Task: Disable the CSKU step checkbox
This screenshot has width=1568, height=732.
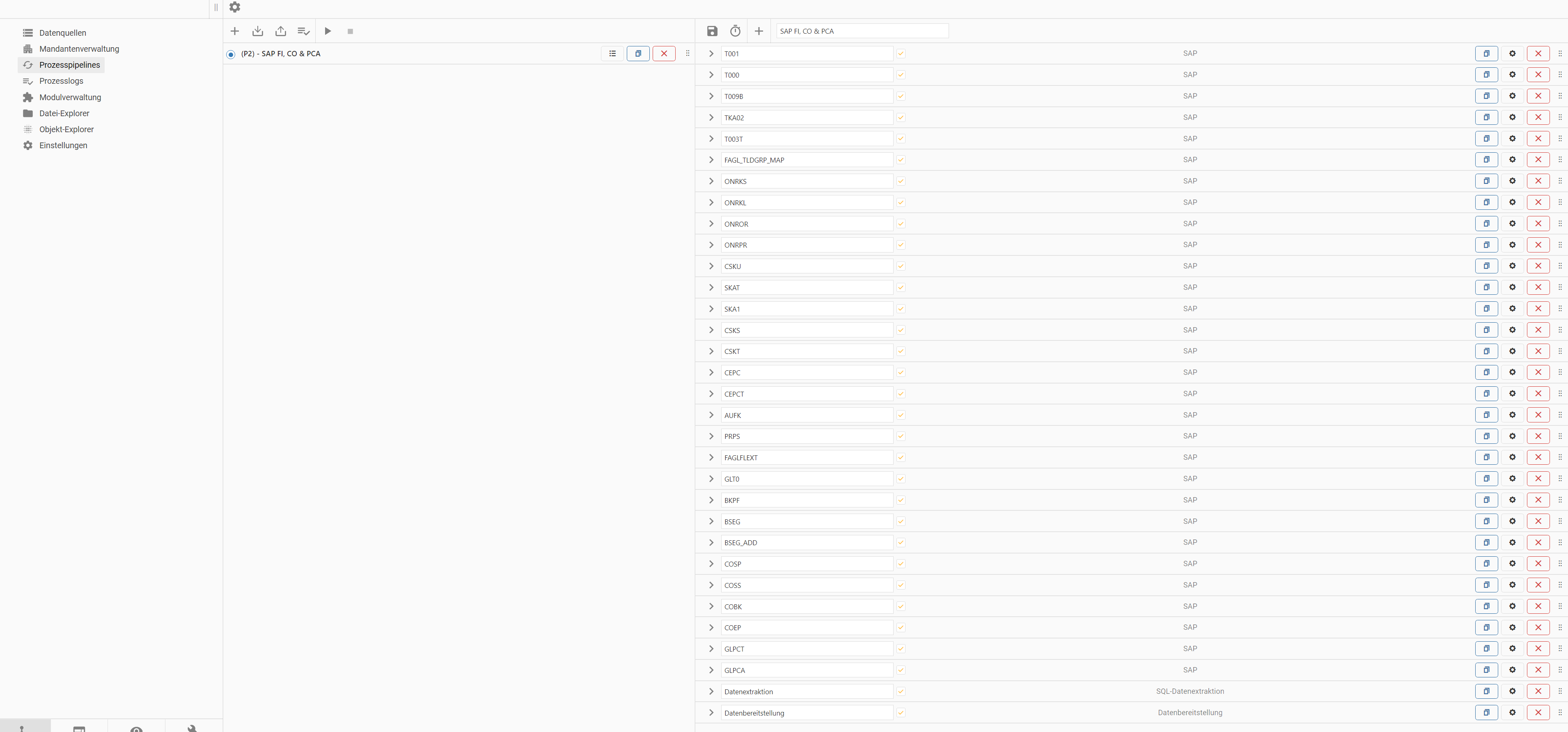Action: (901, 266)
